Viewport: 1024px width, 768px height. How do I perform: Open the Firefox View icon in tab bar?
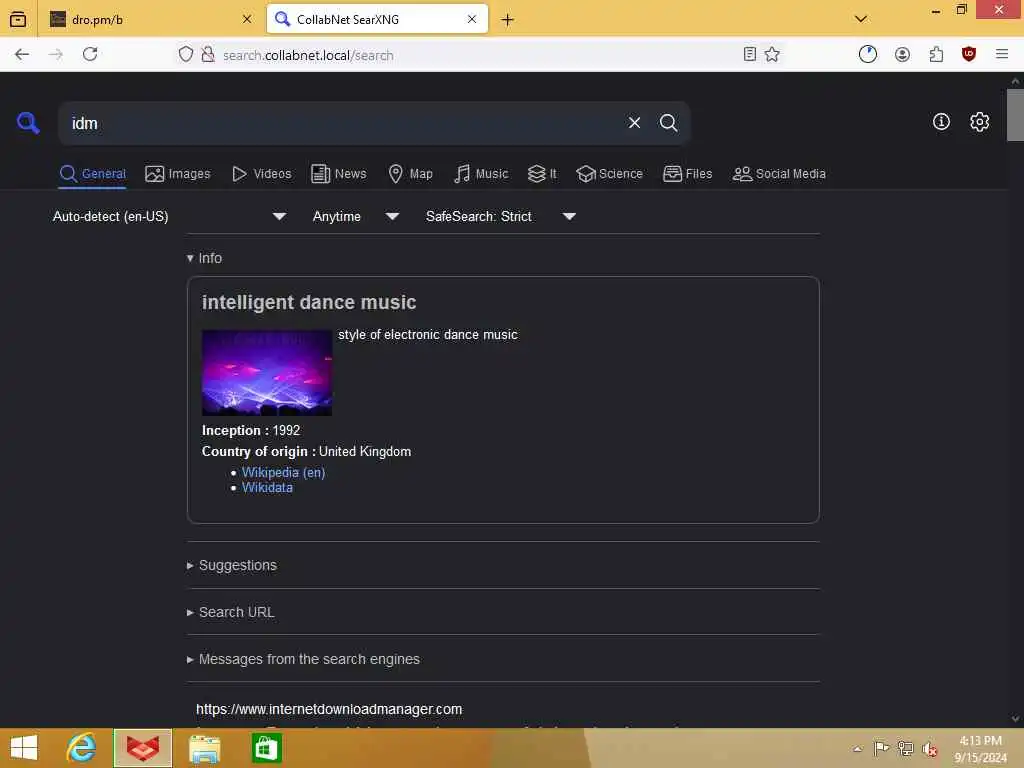[x=18, y=19]
